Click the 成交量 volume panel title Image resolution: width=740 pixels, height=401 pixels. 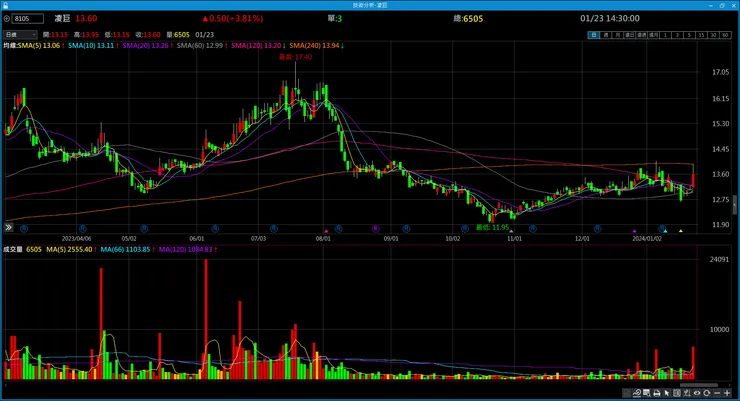click(13, 249)
